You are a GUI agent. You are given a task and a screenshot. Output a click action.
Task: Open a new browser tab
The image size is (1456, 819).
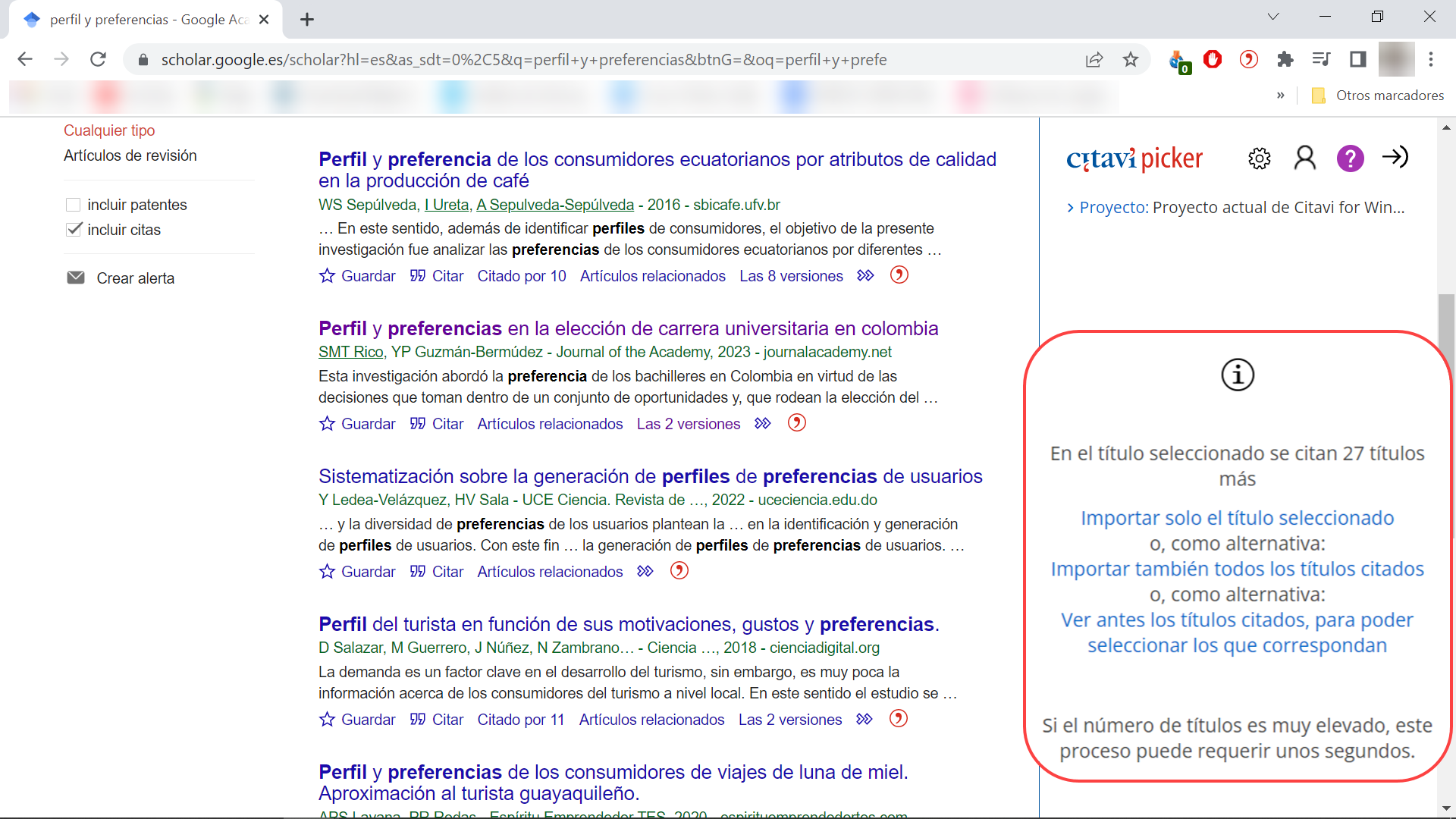[306, 20]
